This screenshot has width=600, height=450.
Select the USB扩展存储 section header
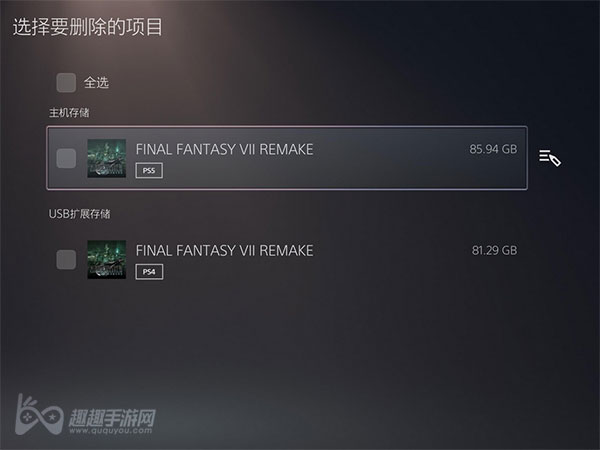point(79,214)
